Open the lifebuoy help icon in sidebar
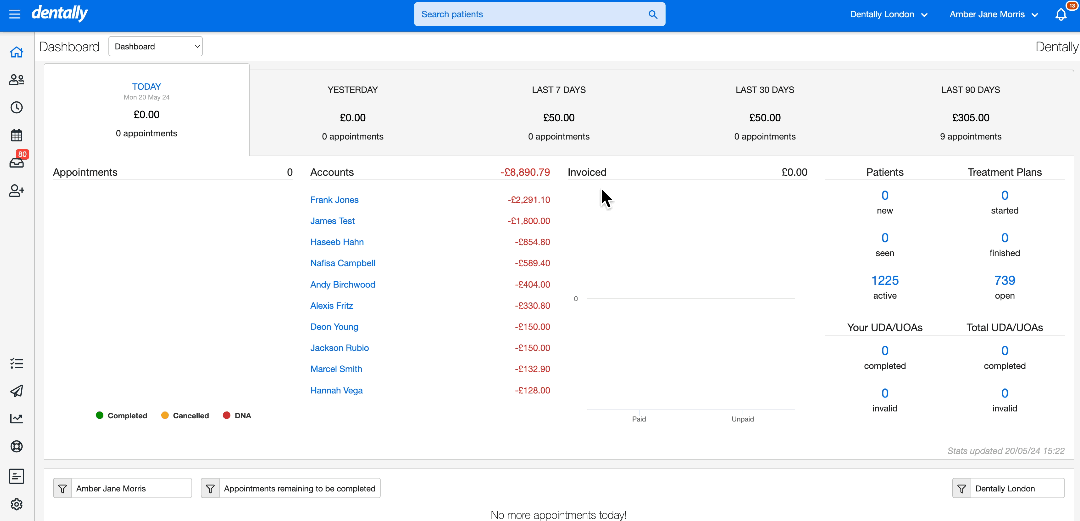The image size is (1080, 521). pos(17,447)
